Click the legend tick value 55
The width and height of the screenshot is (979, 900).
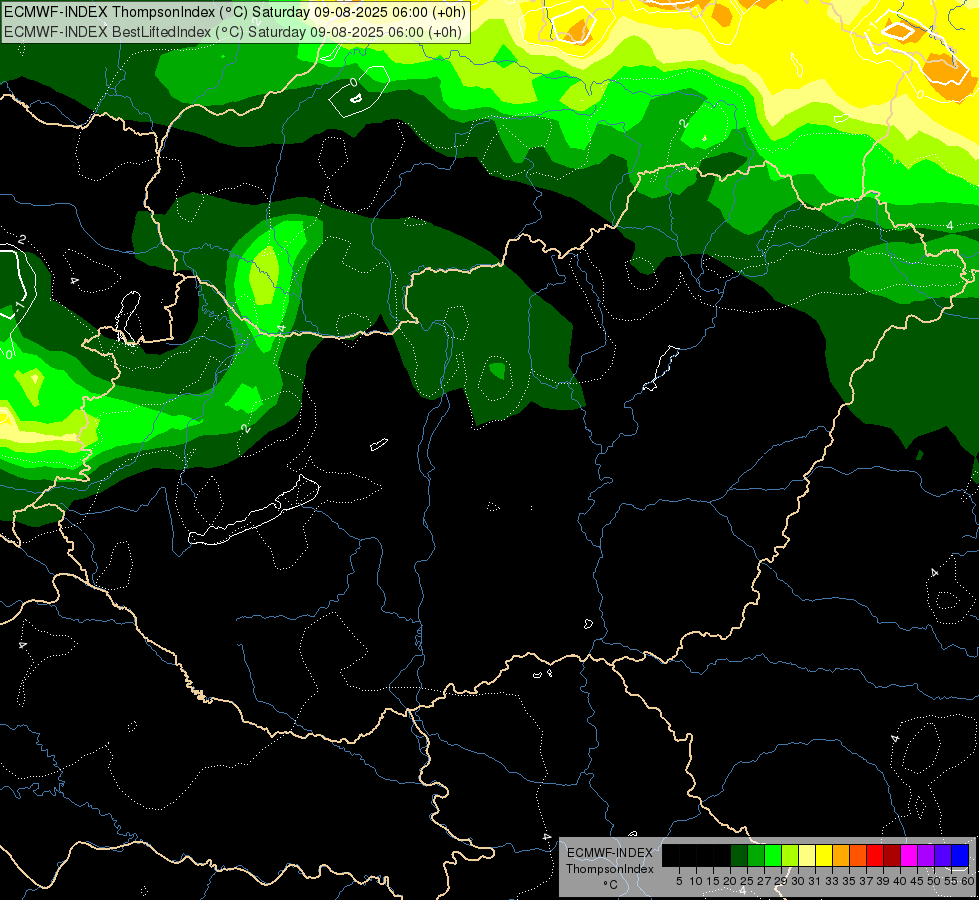click(x=952, y=881)
